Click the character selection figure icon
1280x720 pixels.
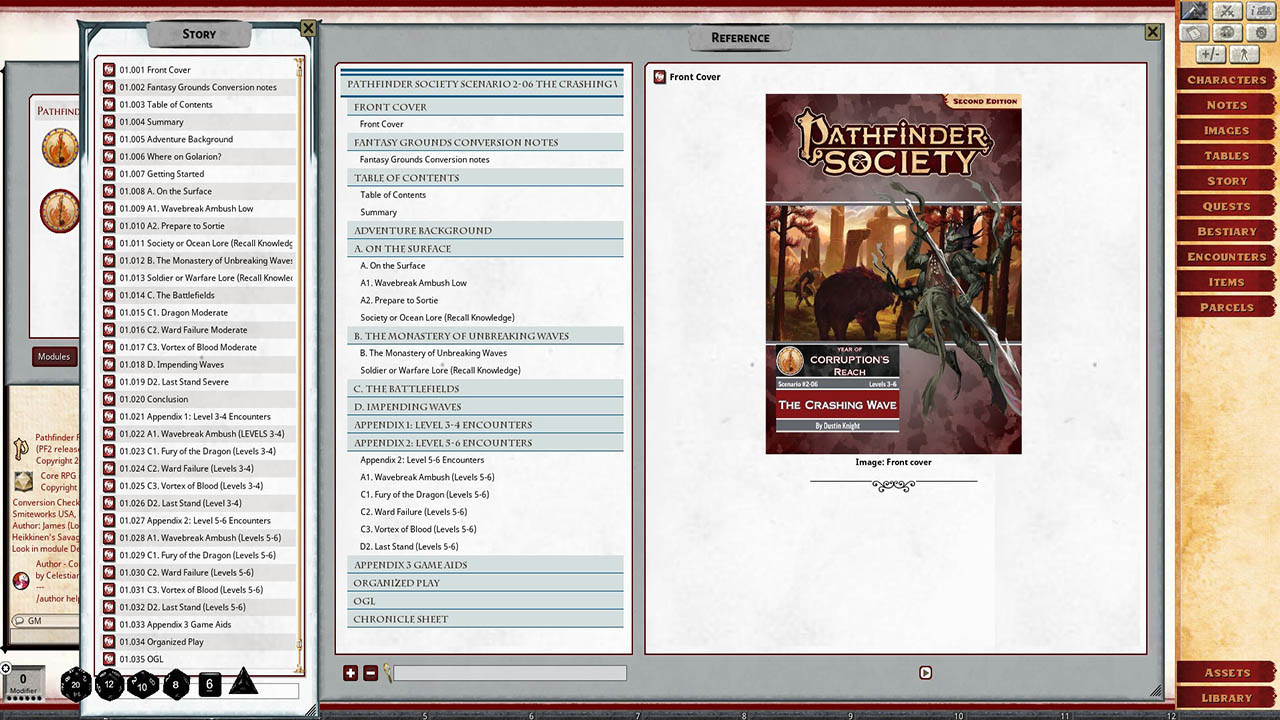point(1243,53)
